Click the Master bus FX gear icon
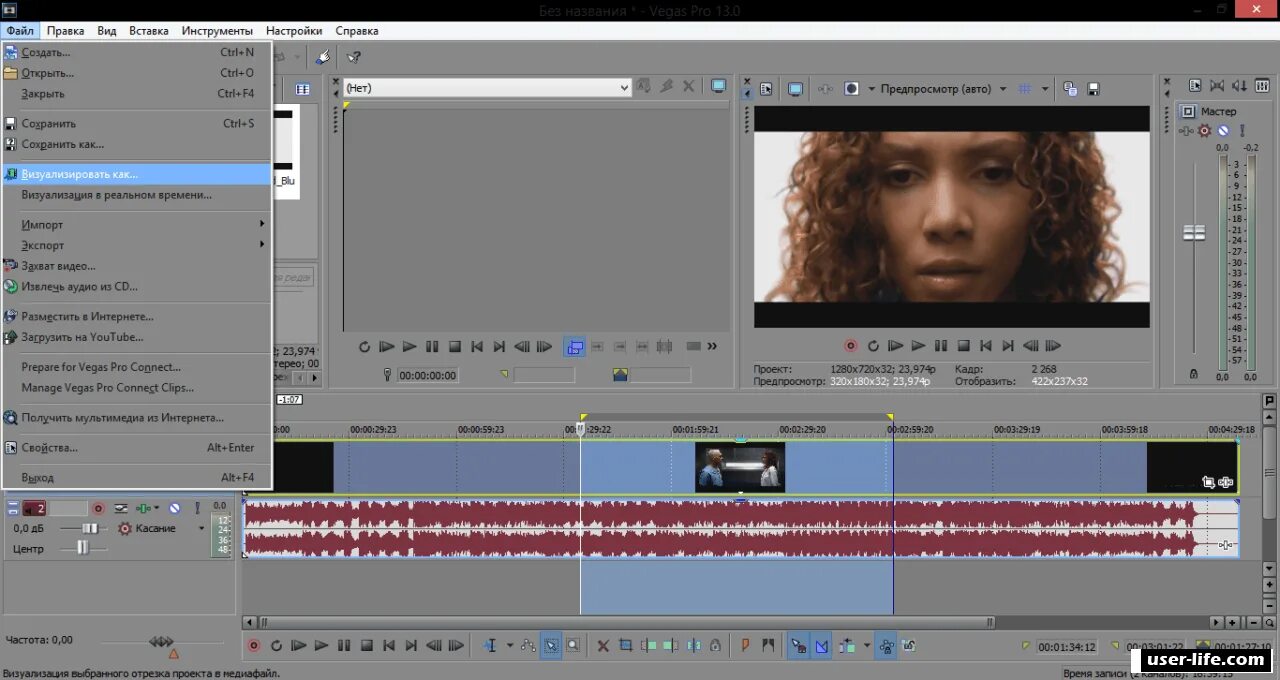Viewport: 1280px width, 680px height. (x=1204, y=131)
